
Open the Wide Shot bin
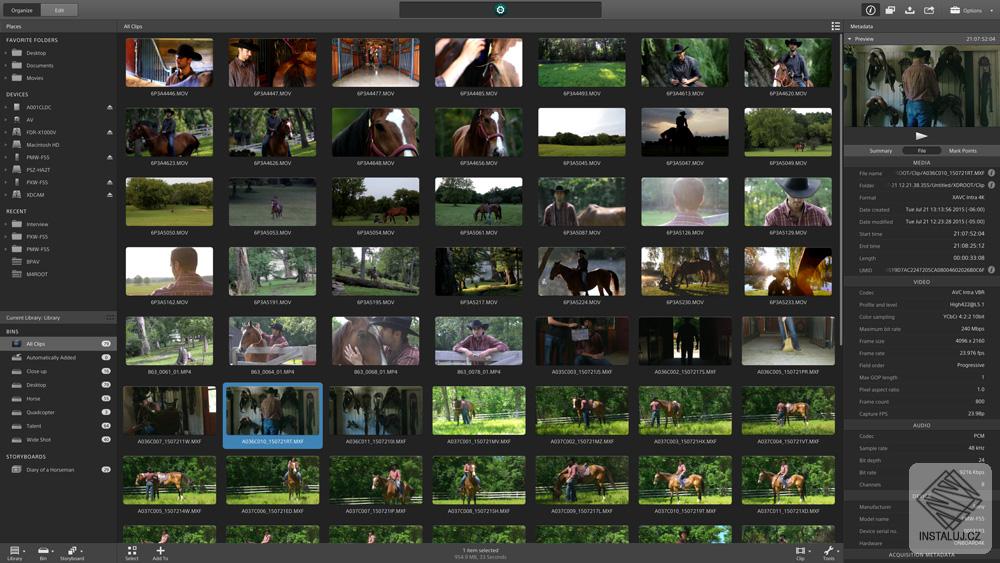click(58, 439)
